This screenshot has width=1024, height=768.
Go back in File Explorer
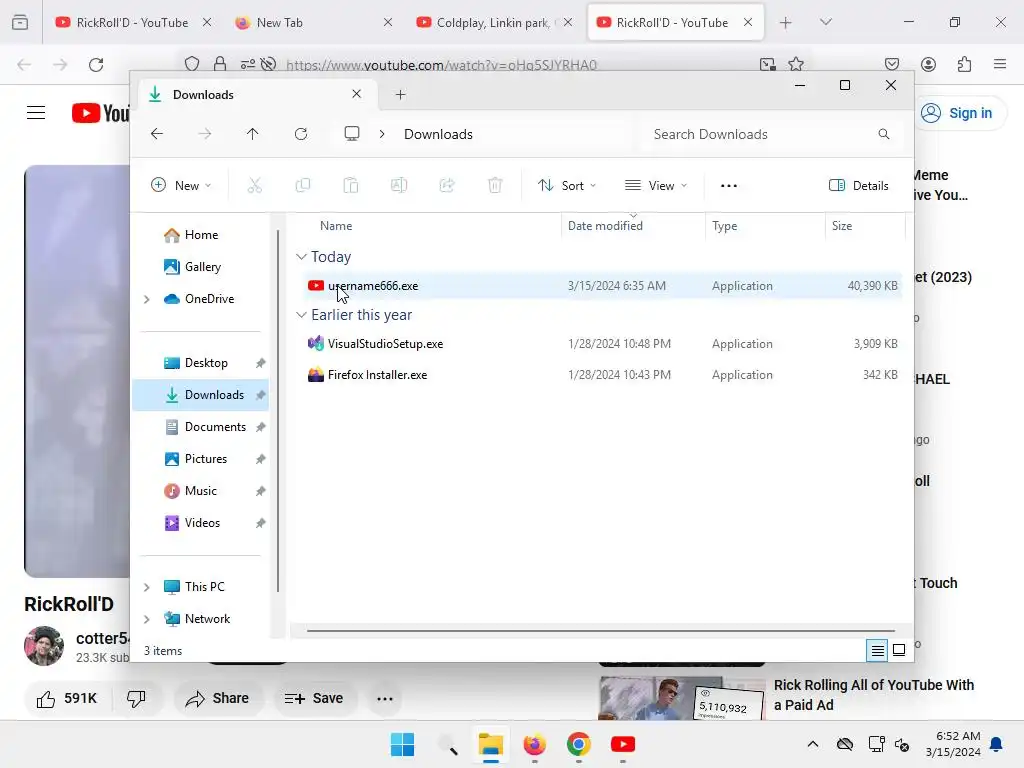pos(157,134)
